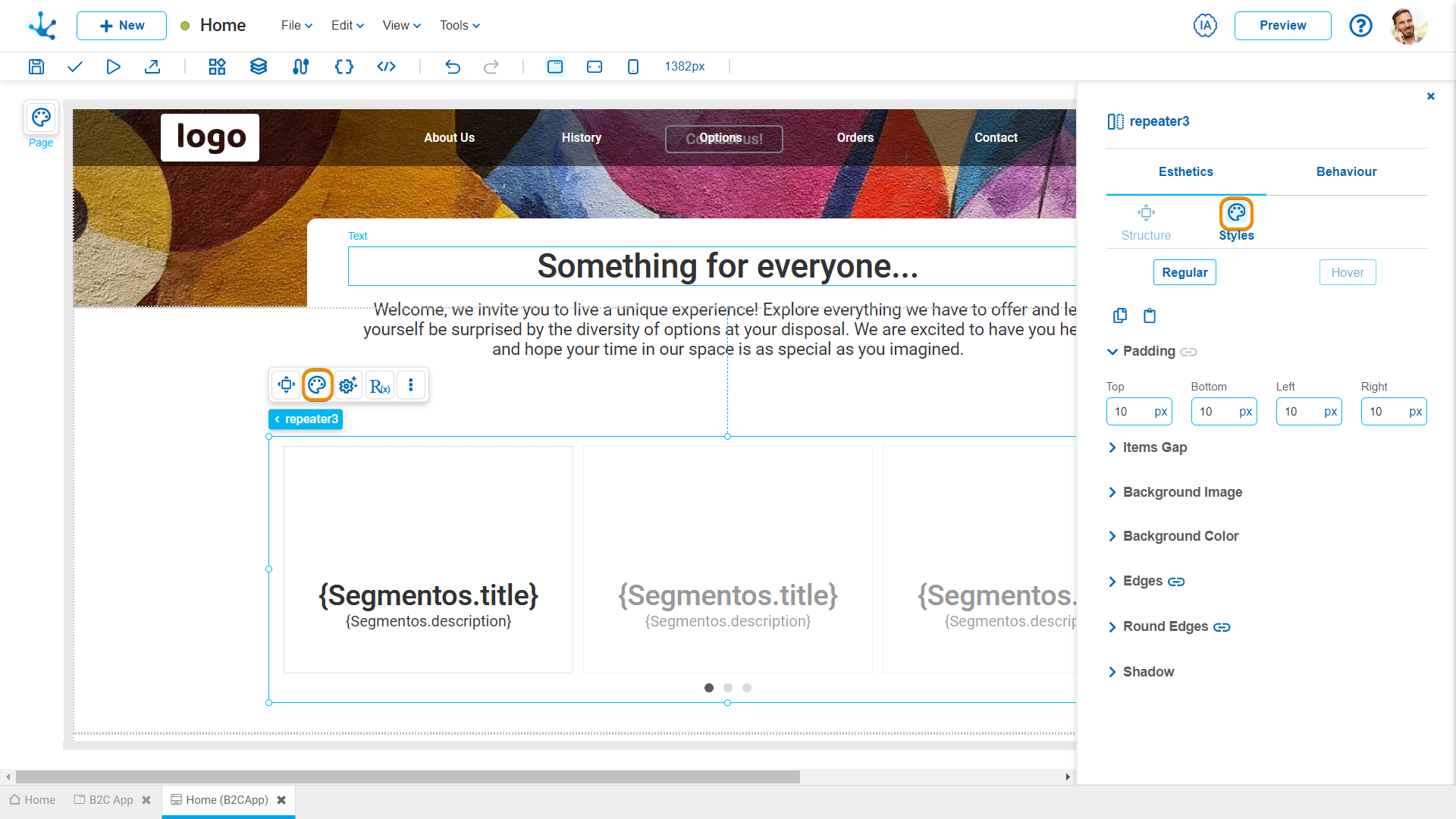Toggle Regular state styling button

tap(1185, 272)
